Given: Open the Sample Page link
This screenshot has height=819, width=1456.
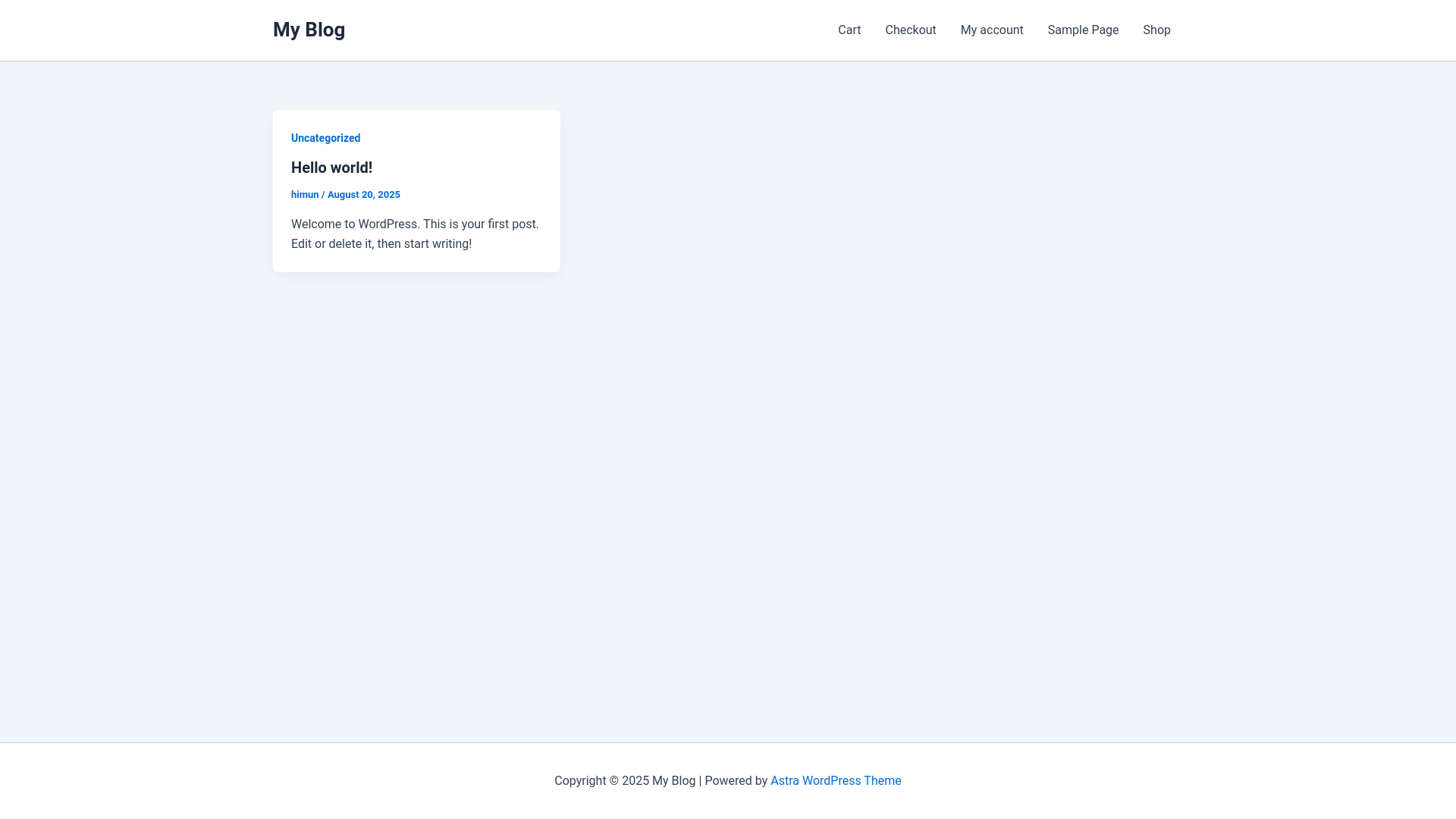Looking at the screenshot, I should click(1083, 30).
